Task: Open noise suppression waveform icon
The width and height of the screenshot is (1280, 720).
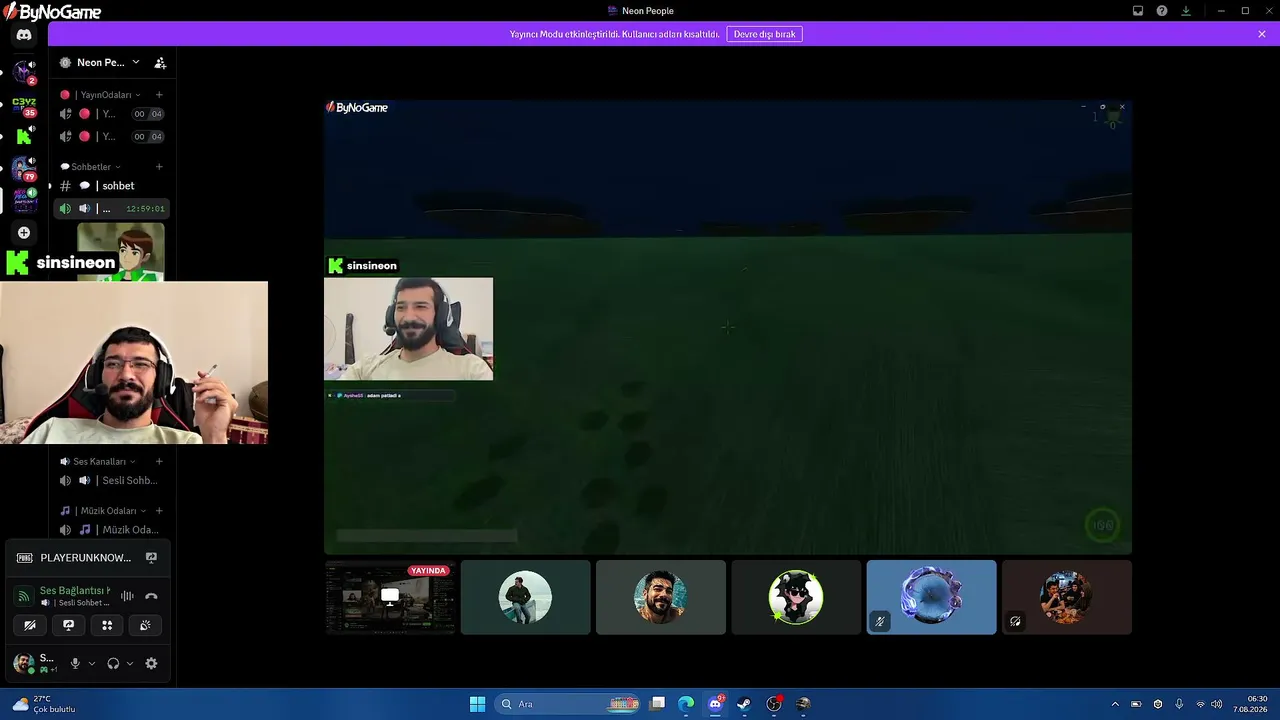Action: point(127,596)
